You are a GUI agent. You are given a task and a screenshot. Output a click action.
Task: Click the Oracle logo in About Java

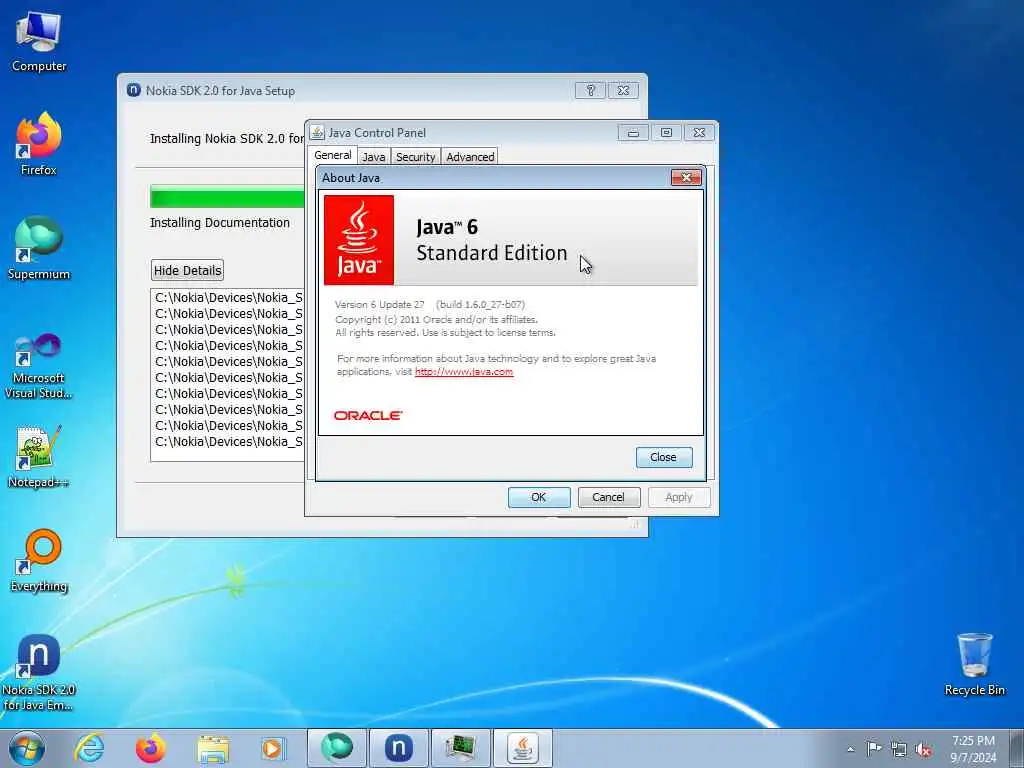coord(368,415)
